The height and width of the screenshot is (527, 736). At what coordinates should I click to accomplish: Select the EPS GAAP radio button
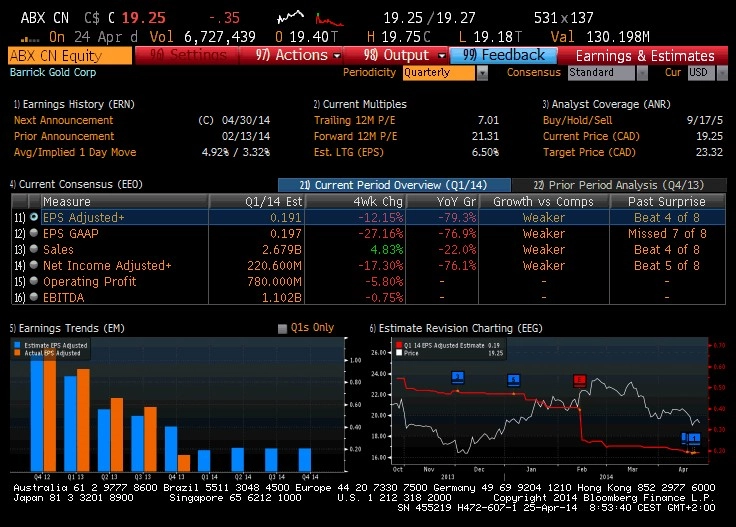(x=34, y=233)
